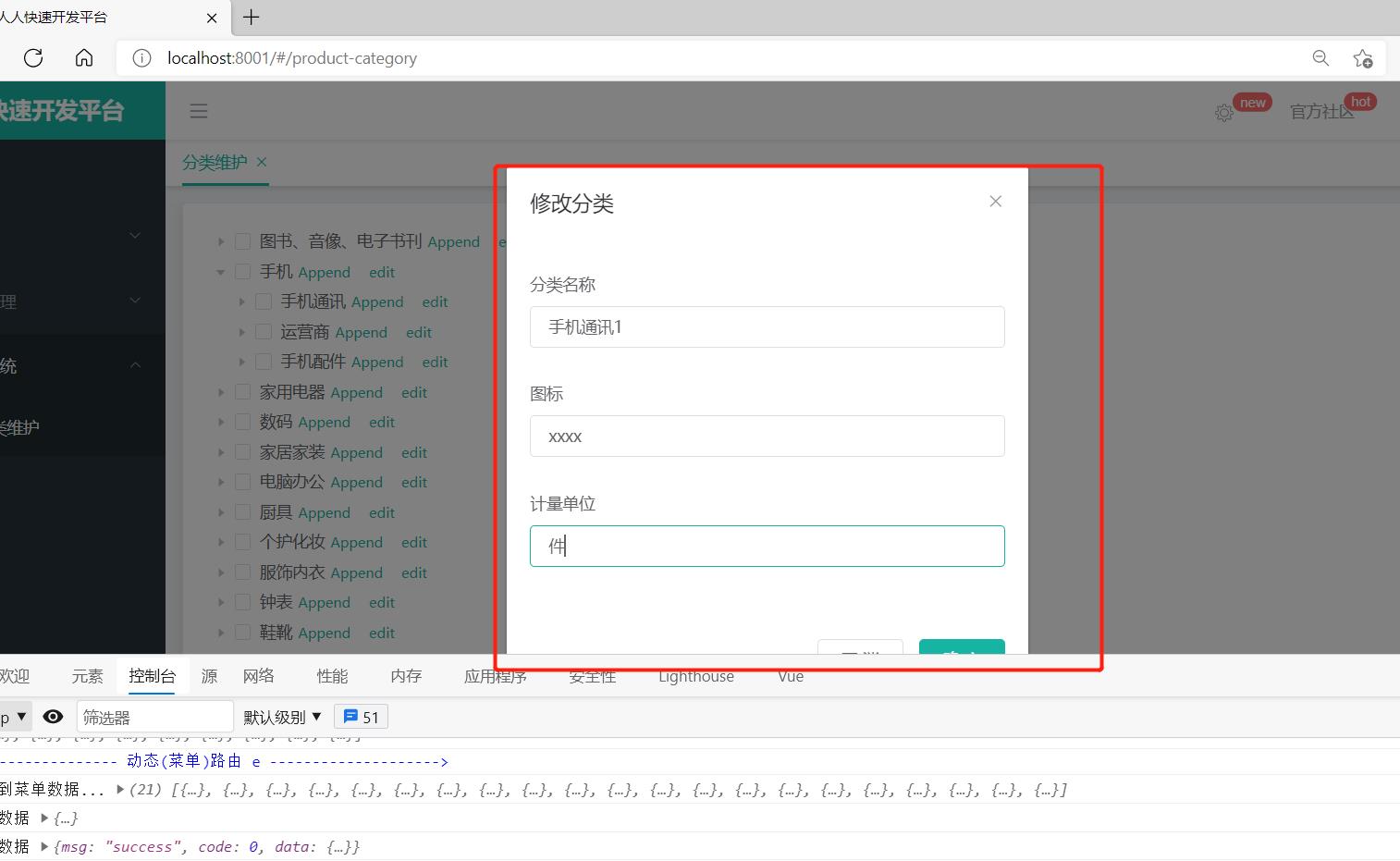Focus the 图标 input field
The width and height of the screenshot is (1400, 861).
(768, 437)
